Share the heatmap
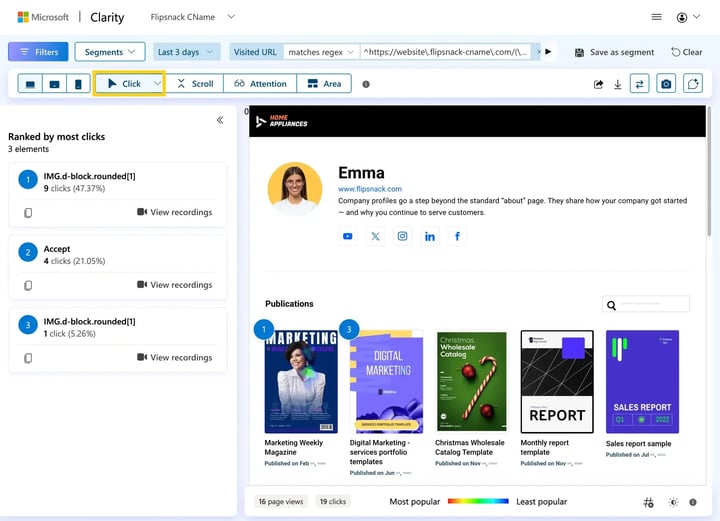 pyautogui.click(x=598, y=84)
